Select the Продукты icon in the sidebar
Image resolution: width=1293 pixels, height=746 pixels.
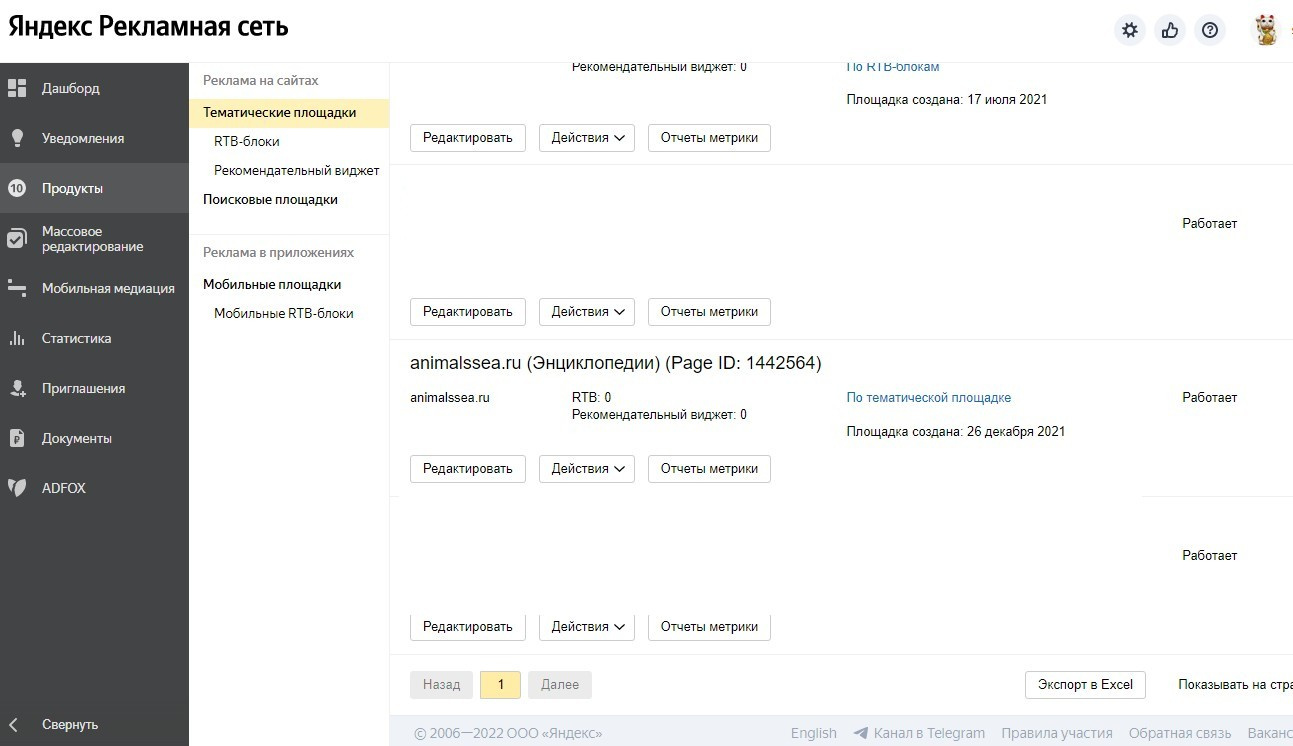click(17, 188)
